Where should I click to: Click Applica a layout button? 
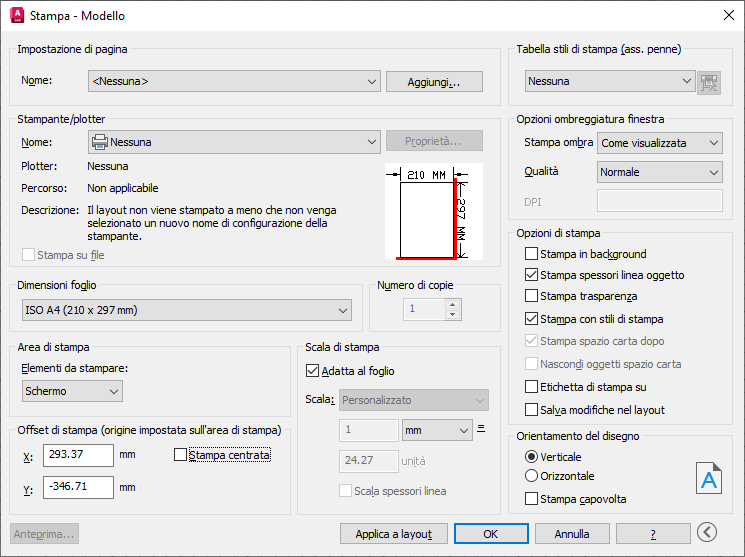click(393, 534)
